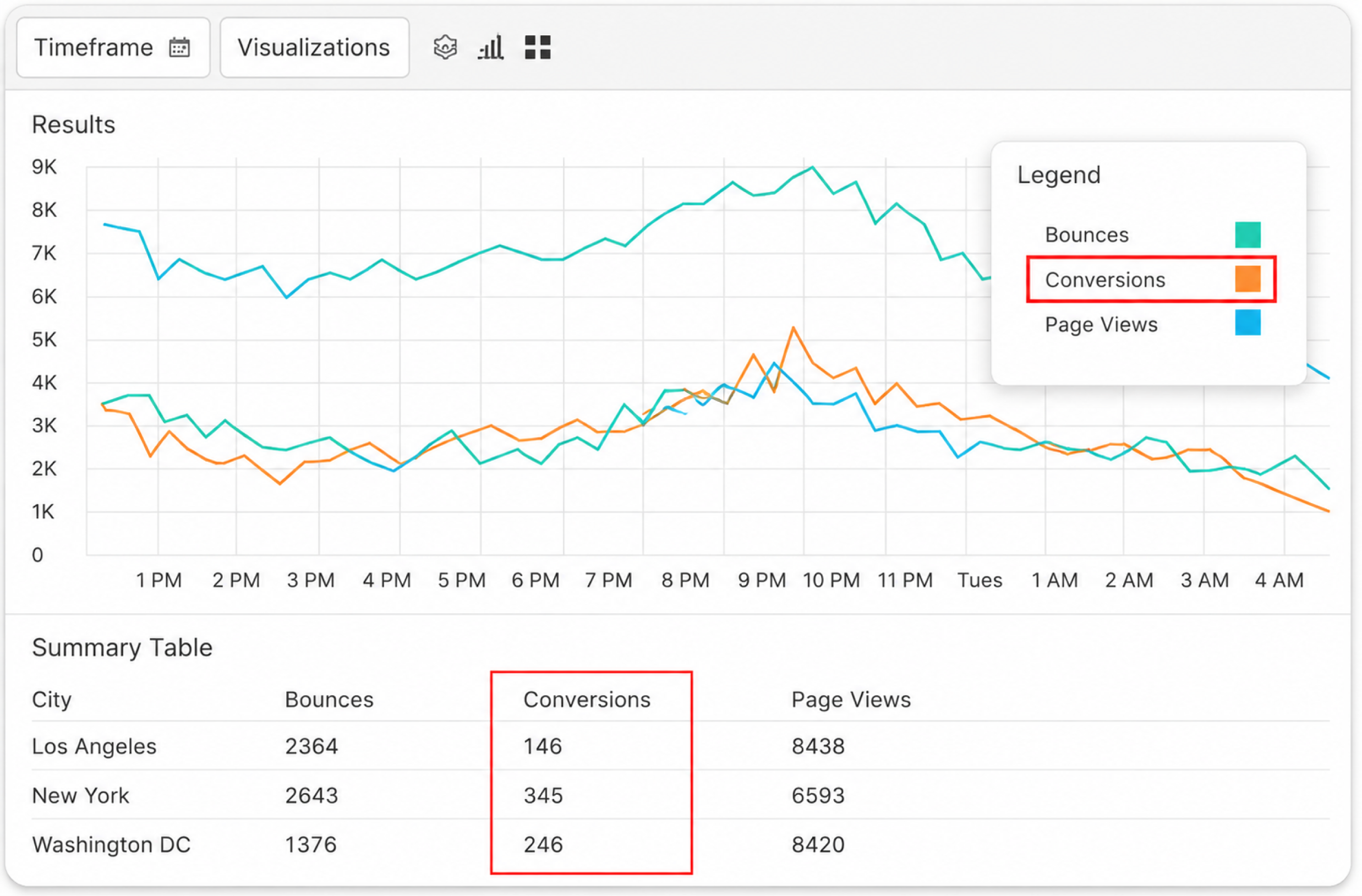Open the Timeframe picker
Screen dimensions: 1362x896
tap(113, 47)
